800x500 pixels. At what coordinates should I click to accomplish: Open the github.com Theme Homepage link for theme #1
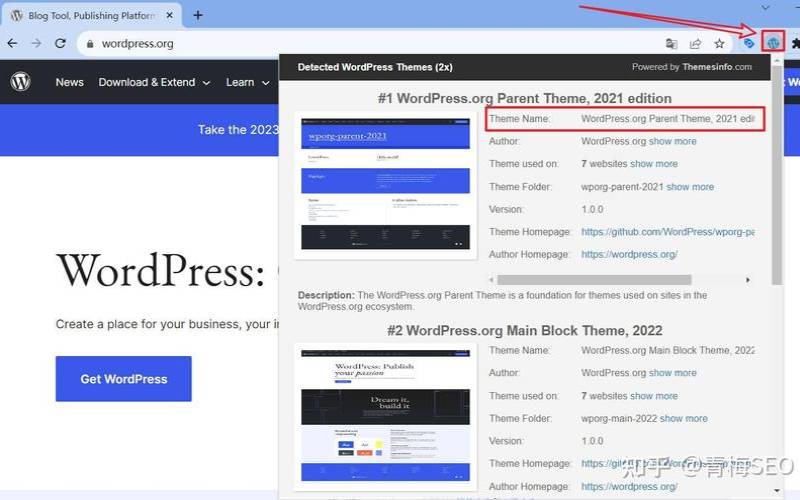[x=667, y=232]
